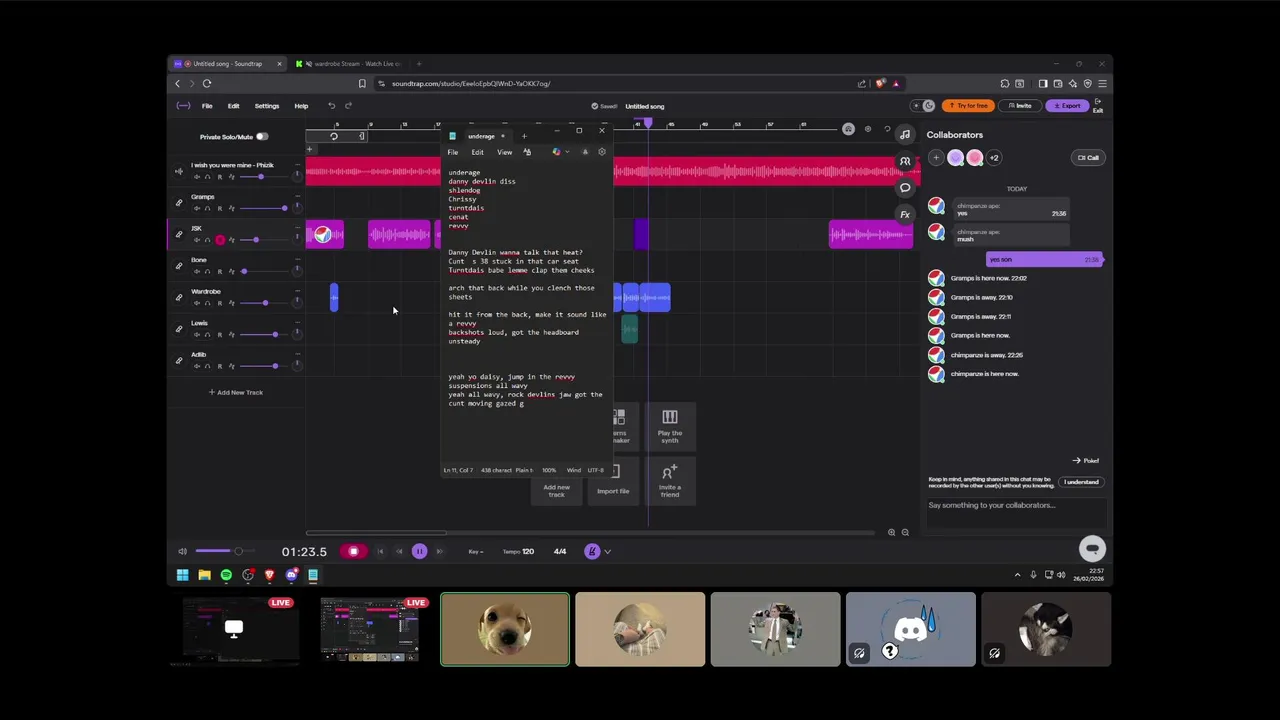Open the music loops library icon

905,134
